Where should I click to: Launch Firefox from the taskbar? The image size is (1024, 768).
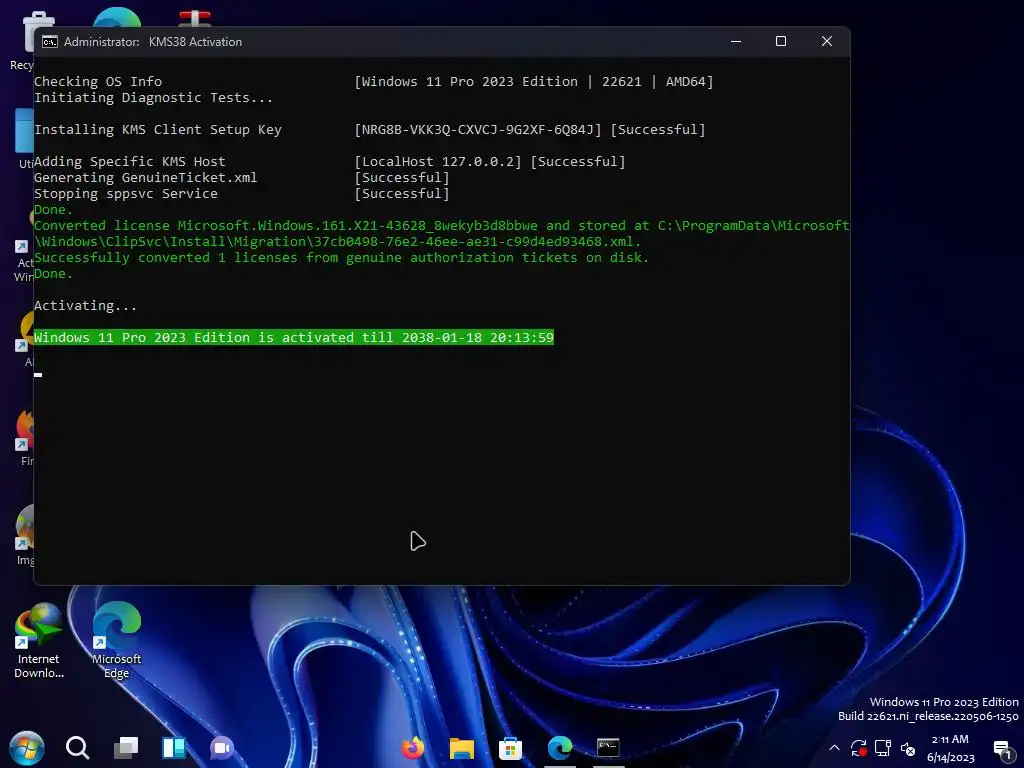tap(413, 748)
